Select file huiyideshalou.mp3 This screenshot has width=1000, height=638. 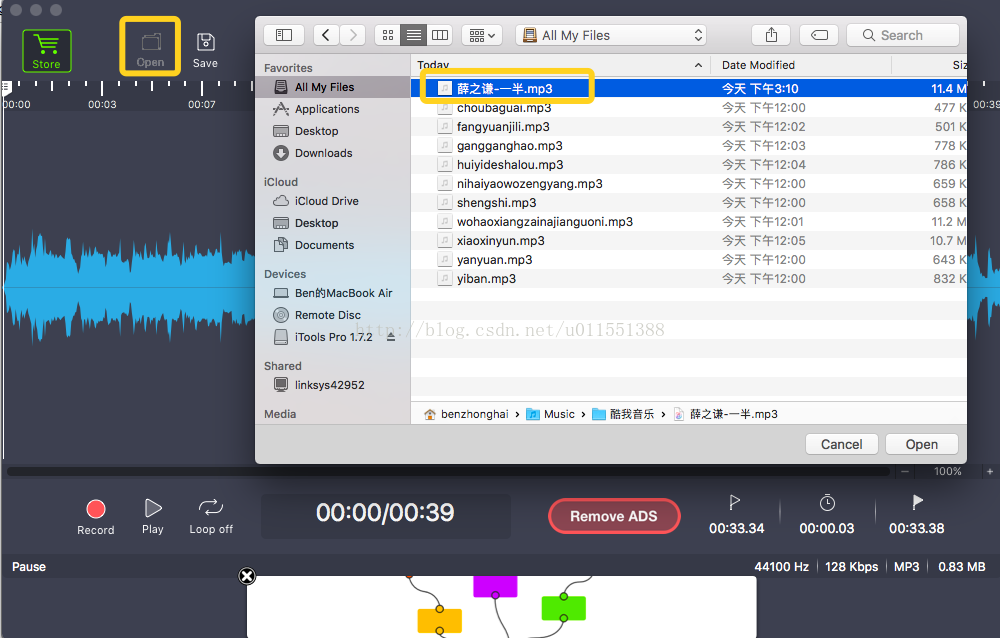click(x=689, y=165)
